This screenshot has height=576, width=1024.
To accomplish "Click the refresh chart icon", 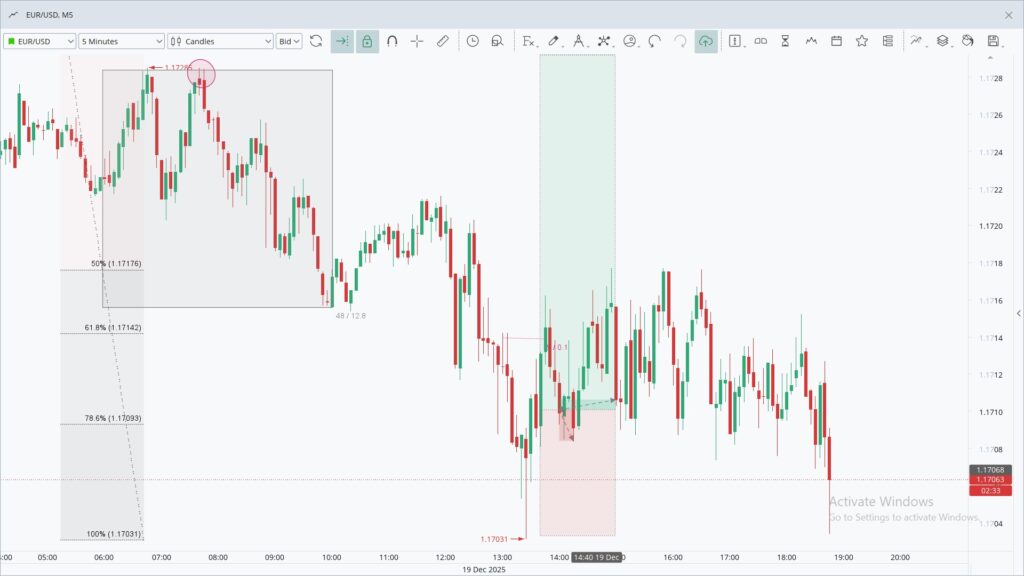I will 316,41.
